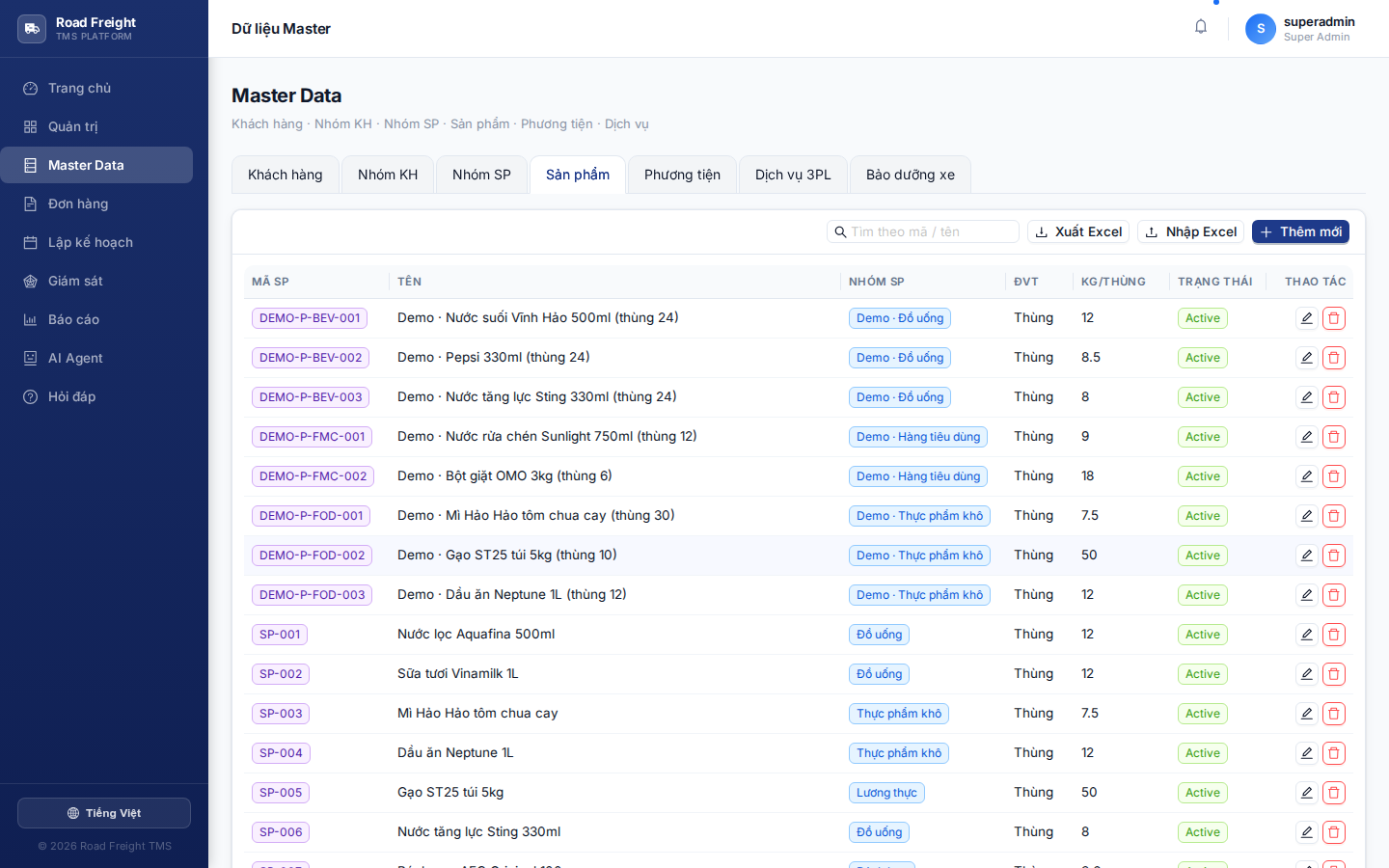Delete product SP-005 trash icon
The width and height of the screenshot is (1389, 868).
point(1334,793)
